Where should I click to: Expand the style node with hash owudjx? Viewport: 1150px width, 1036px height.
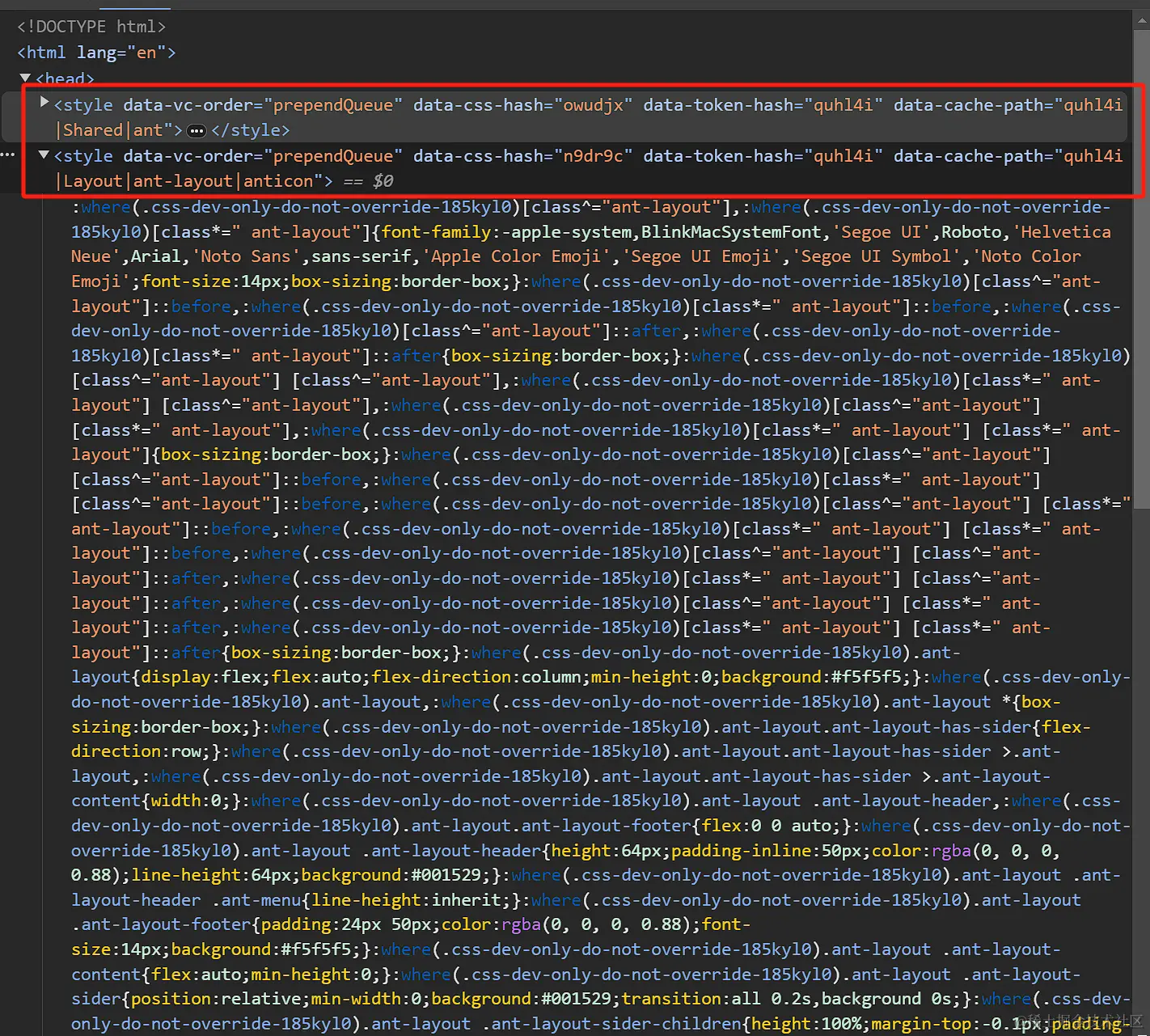click(44, 103)
